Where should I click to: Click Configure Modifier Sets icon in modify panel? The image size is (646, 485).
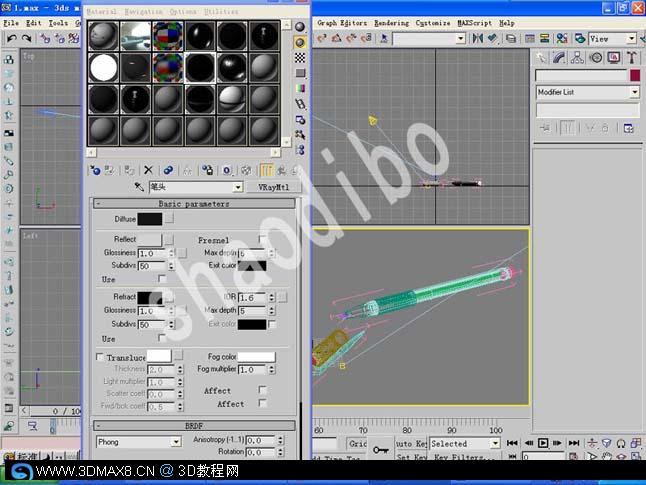tap(628, 129)
